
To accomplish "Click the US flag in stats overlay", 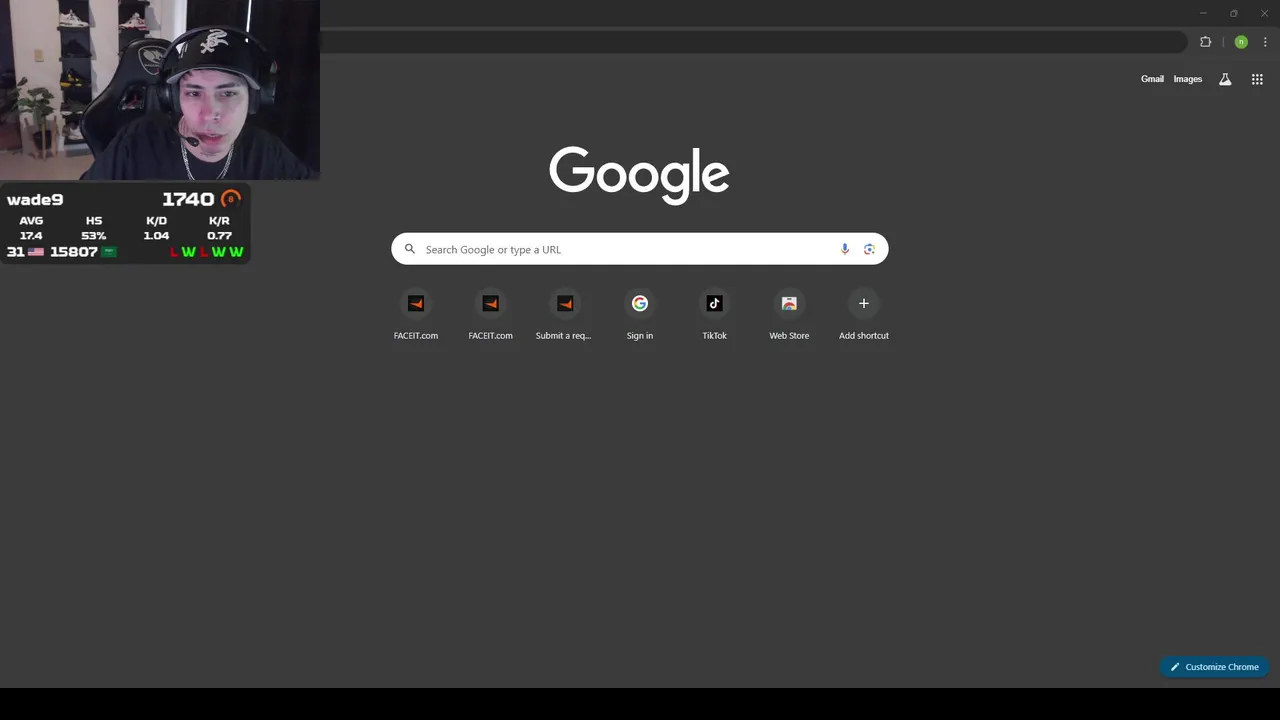I will click(x=36, y=252).
